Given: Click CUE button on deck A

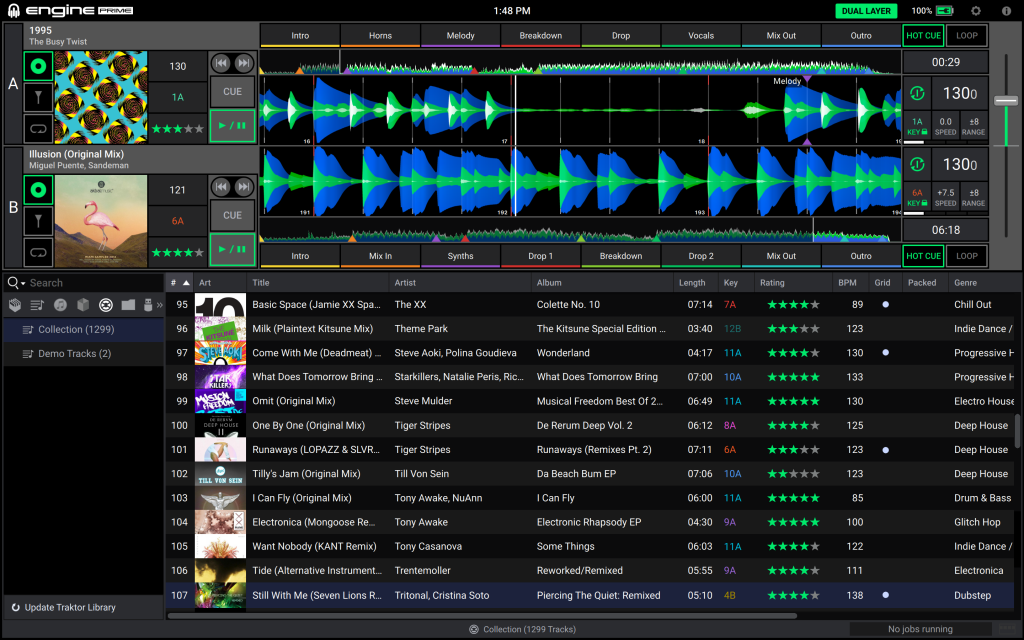Looking at the screenshot, I should point(232,92).
